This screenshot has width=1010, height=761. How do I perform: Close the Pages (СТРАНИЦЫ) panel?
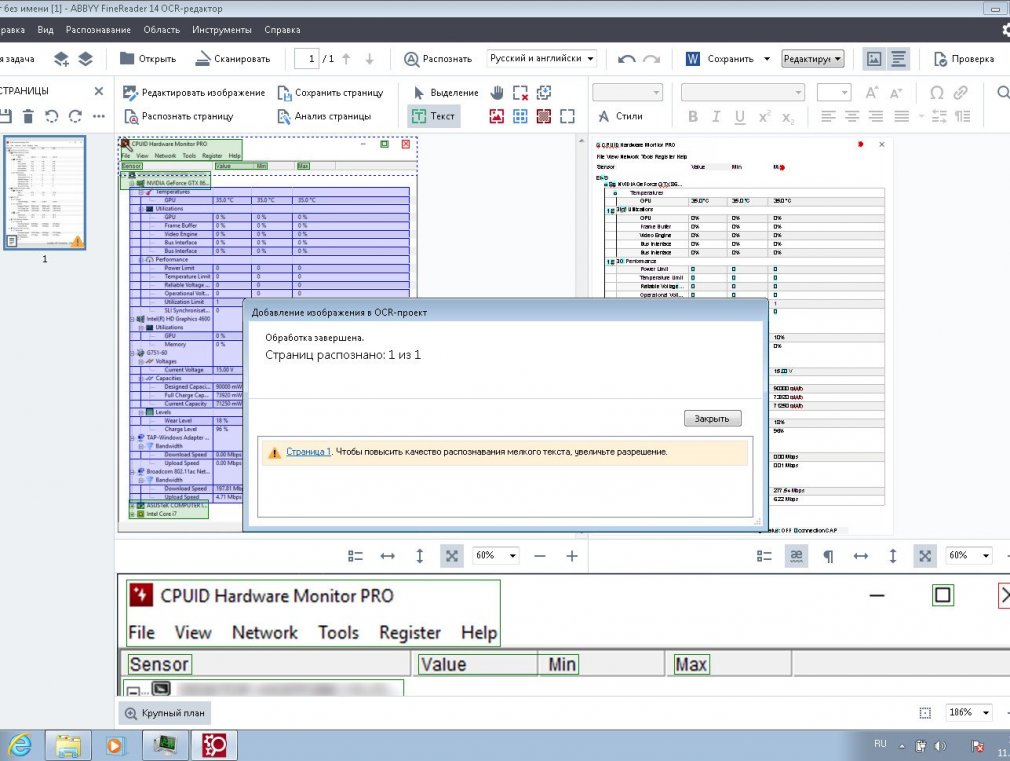coord(99,91)
